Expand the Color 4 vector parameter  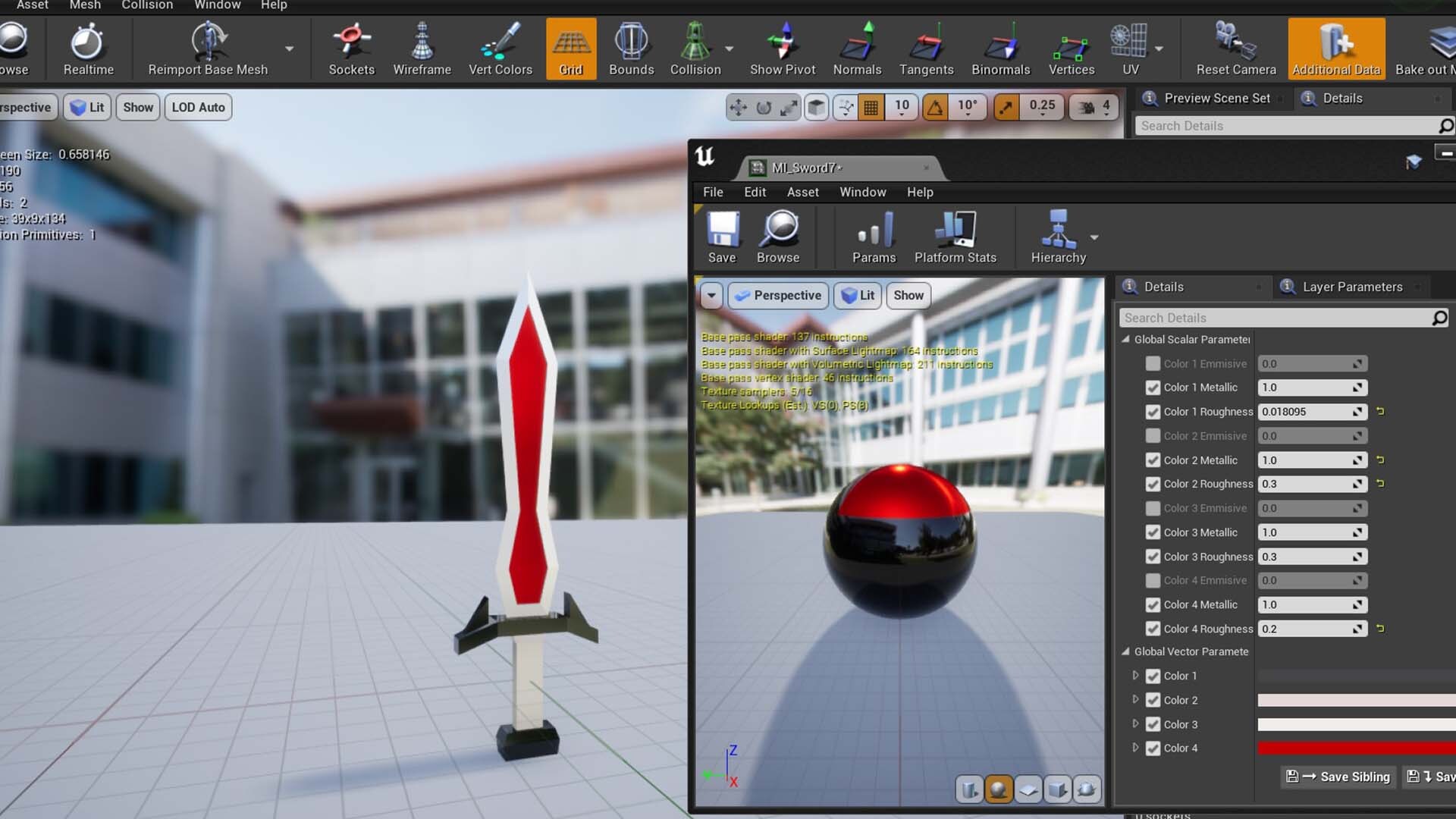pyautogui.click(x=1135, y=748)
